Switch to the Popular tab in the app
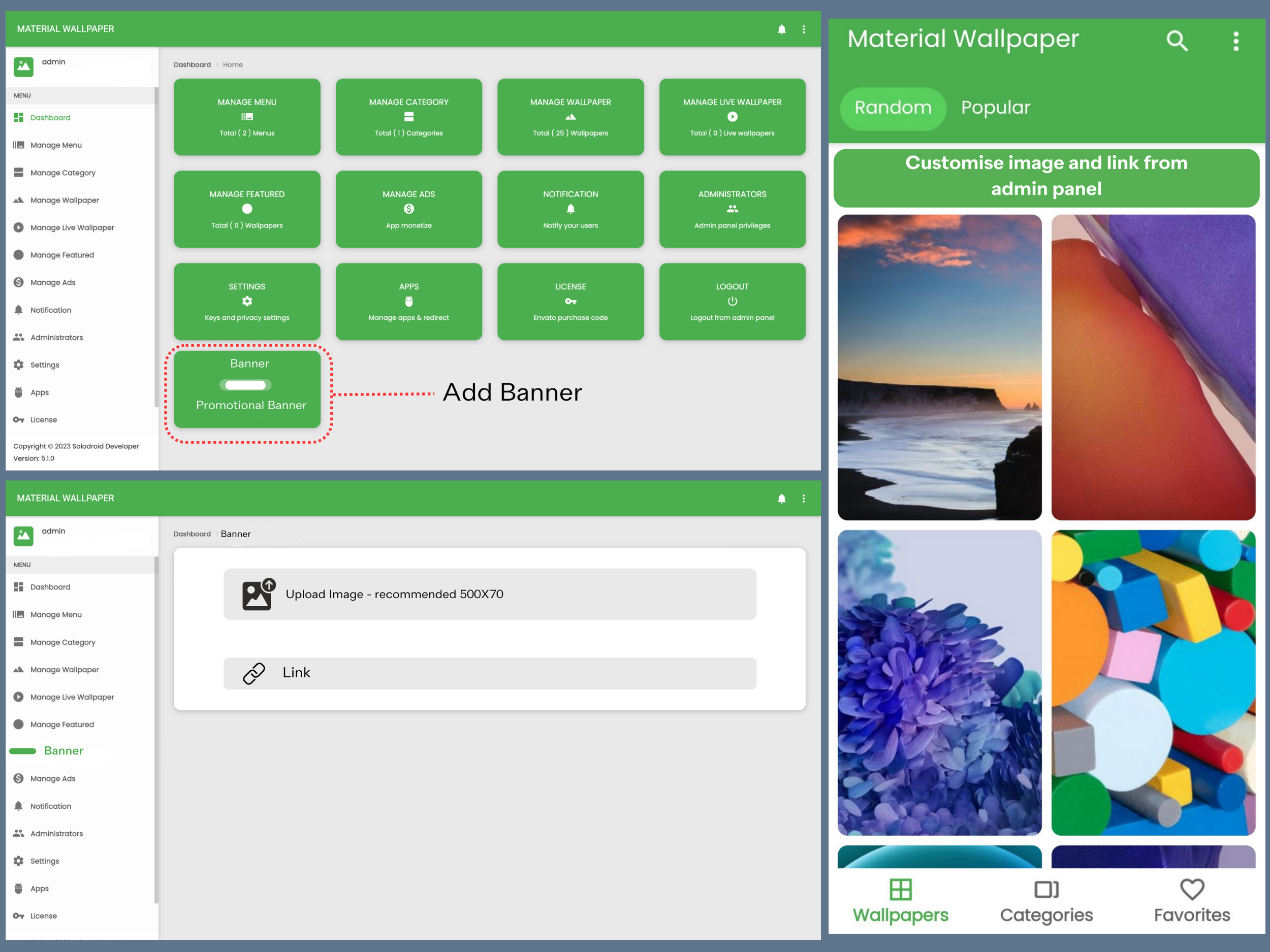 coord(996,108)
